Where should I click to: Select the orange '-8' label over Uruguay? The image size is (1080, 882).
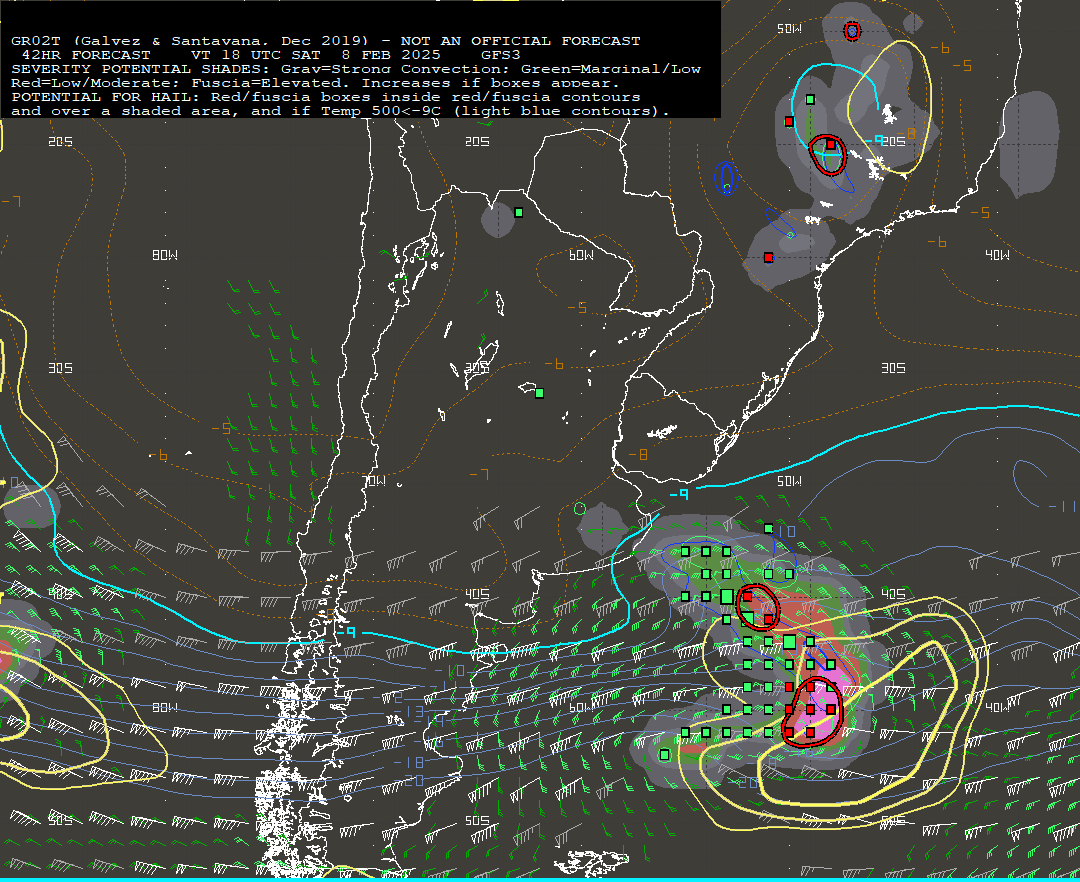pyautogui.click(x=638, y=454)
